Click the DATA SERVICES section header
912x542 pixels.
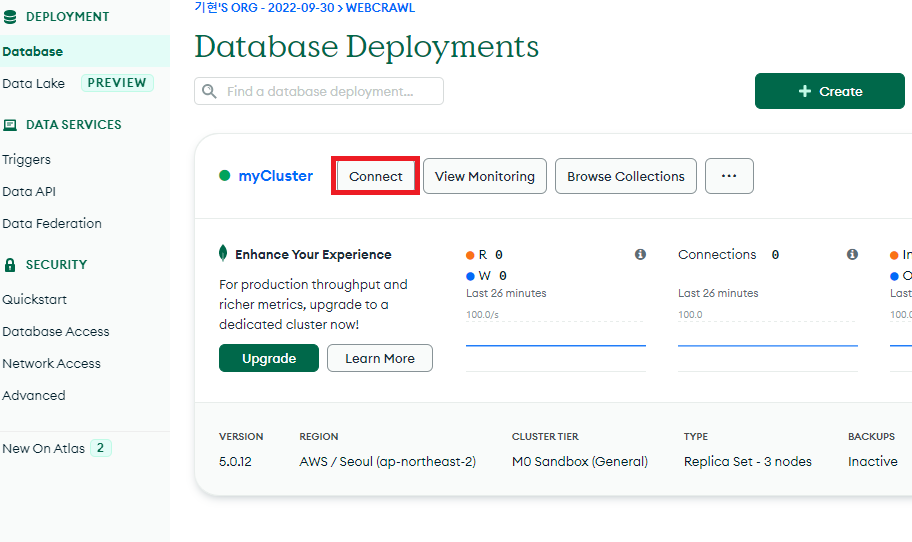[x=74, y=124]
